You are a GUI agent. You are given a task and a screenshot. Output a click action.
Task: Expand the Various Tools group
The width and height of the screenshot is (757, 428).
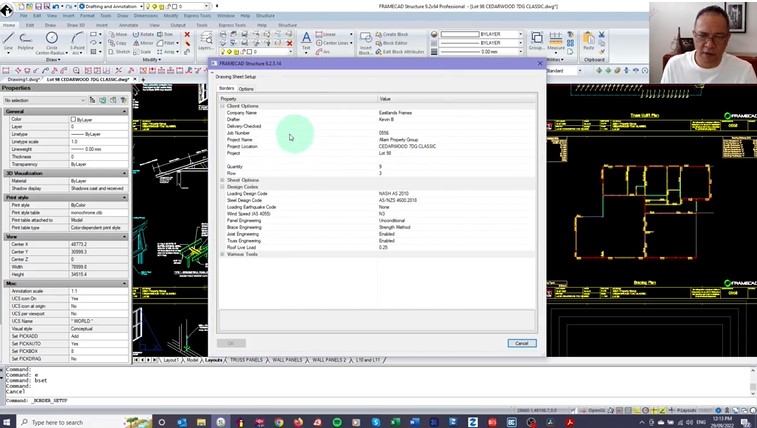pos(223,254)
